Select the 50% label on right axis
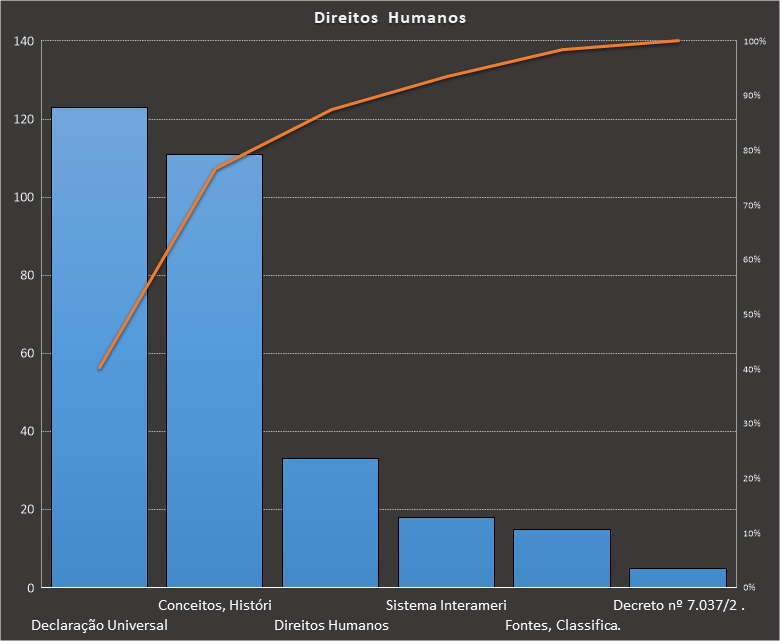The image size is (780, 641). [x=752, y=315]
